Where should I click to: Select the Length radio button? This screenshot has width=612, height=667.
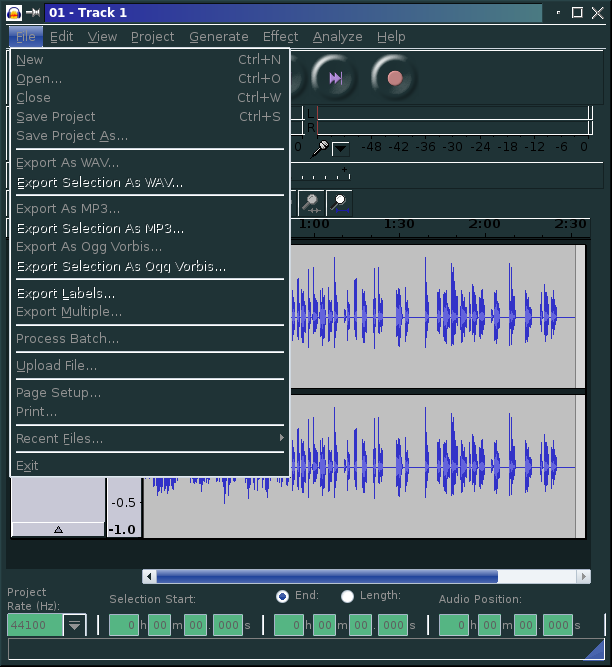[x=347, y=596]
